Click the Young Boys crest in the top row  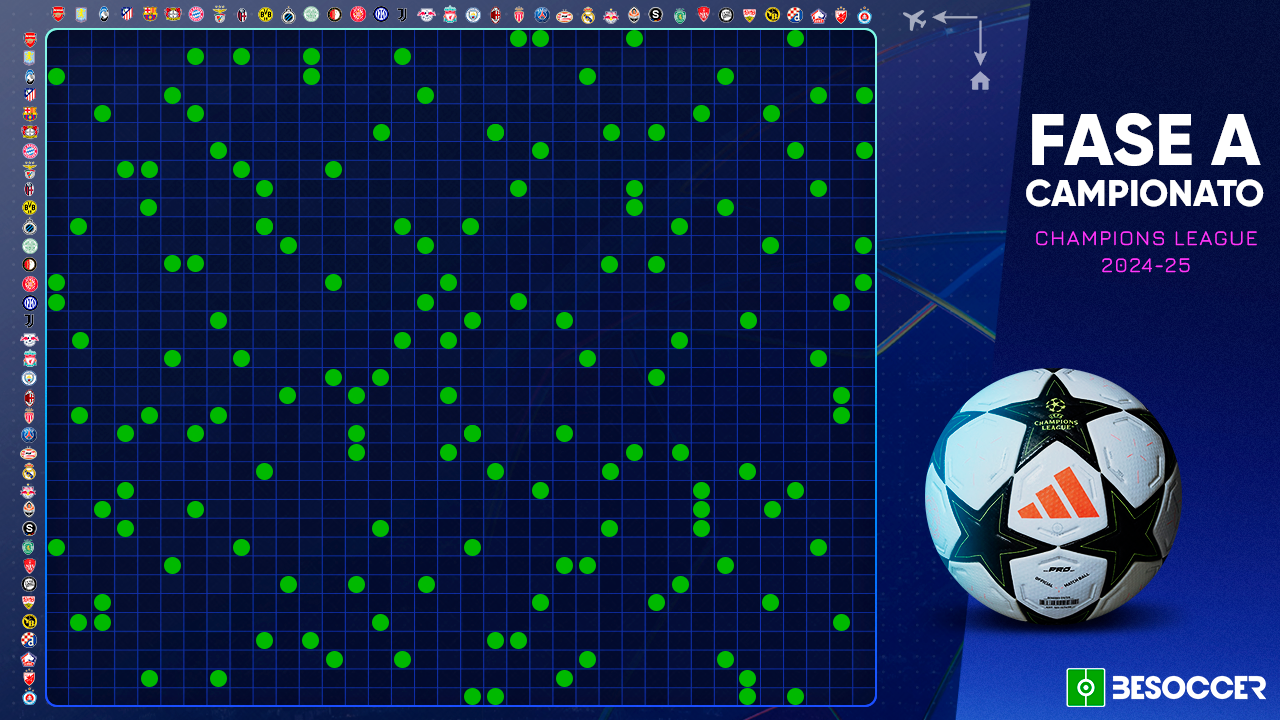pyautogui.click(x=773, y=14)
